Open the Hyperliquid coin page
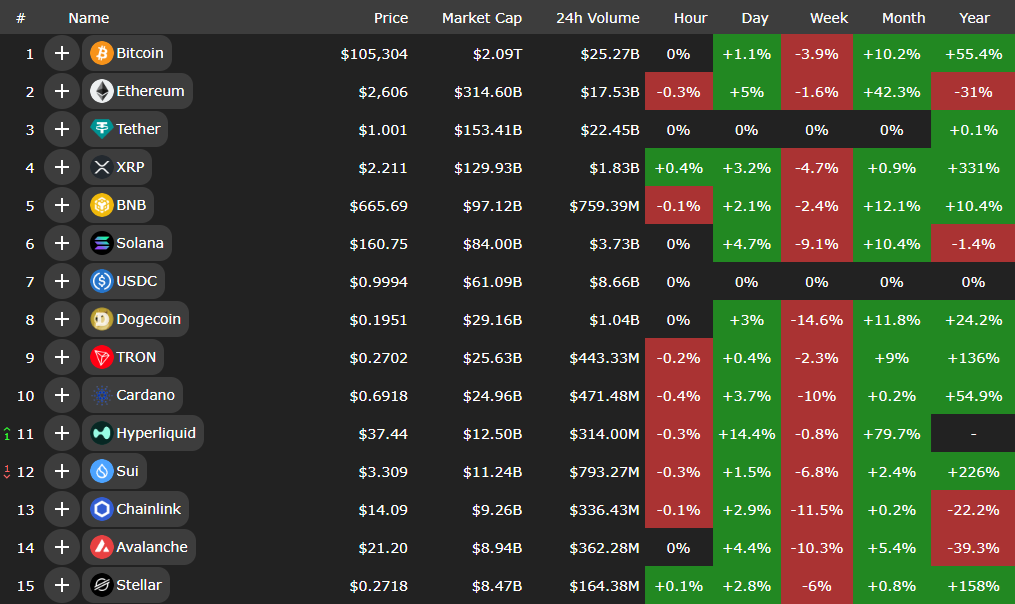The width and height of the screenshot is (1015, 604). tap(156, 433)
